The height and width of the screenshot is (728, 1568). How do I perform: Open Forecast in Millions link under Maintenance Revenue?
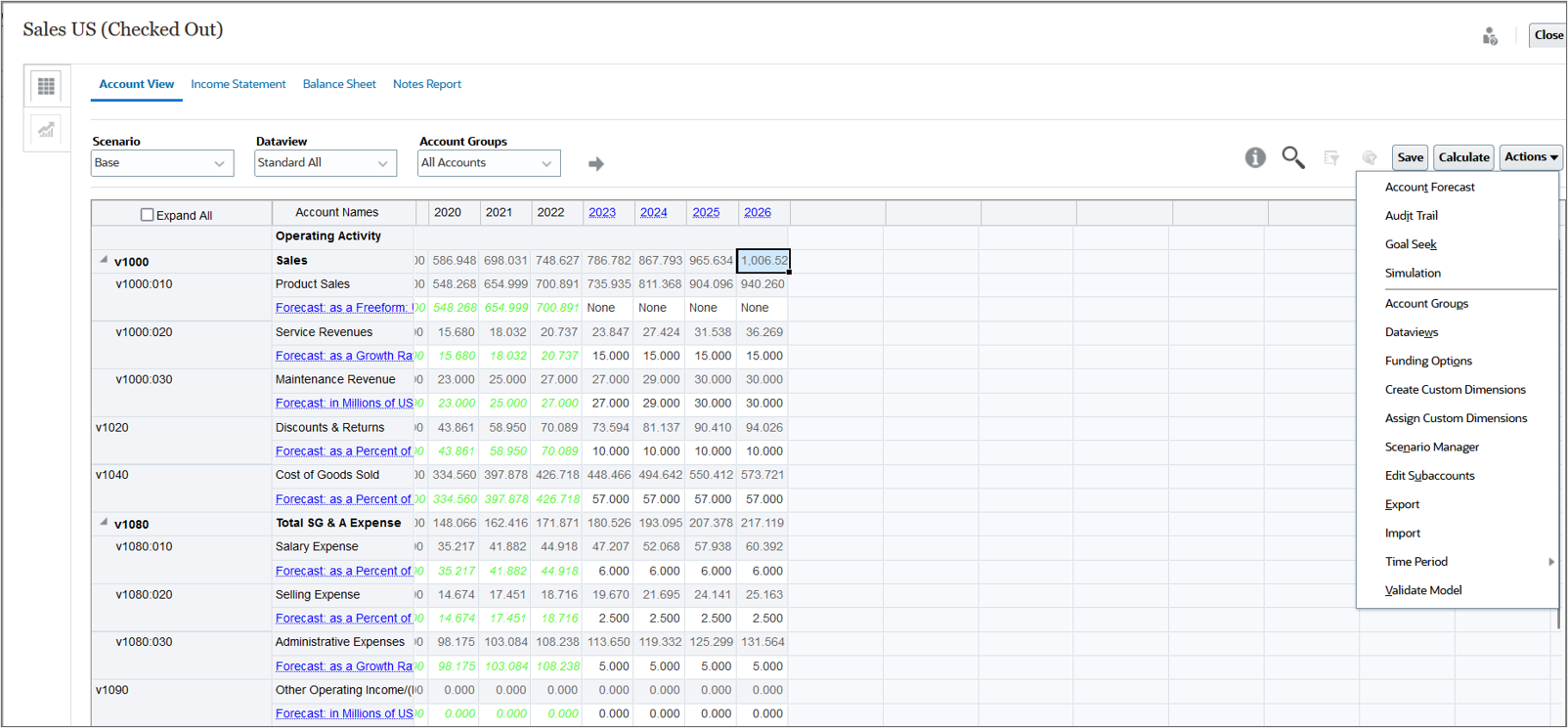[343, 404]
